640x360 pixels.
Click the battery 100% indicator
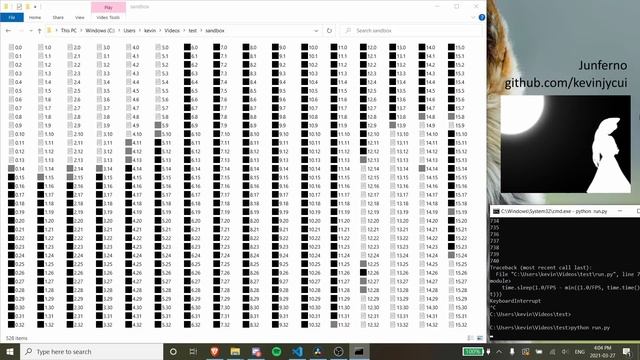click(x=473, y=351)
